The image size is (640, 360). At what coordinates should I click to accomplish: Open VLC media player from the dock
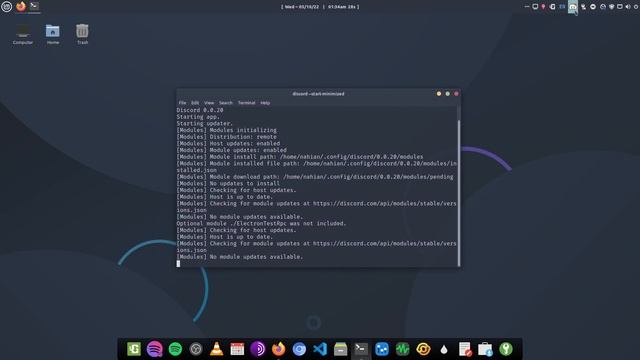216,349
